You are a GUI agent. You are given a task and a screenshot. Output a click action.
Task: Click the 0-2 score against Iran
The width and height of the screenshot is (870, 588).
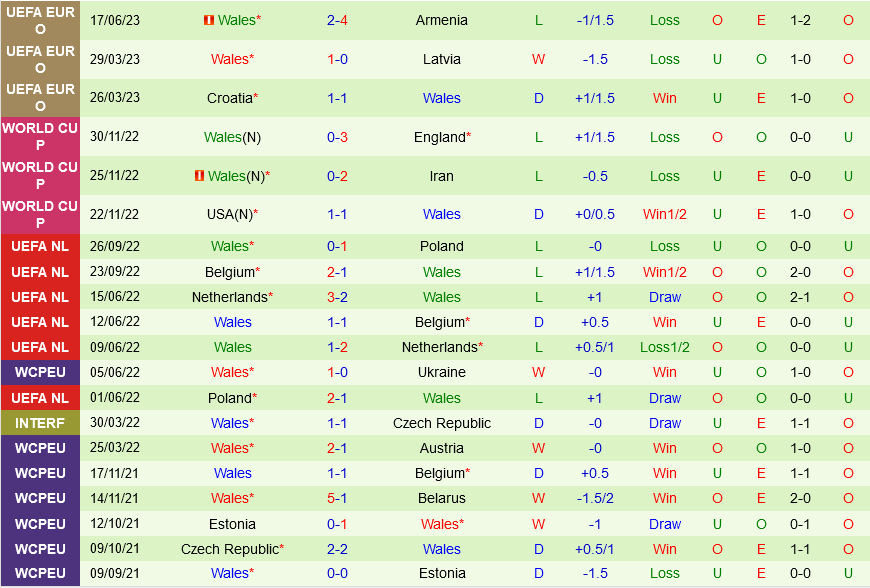pyautogui.click(x=337, y=176)
